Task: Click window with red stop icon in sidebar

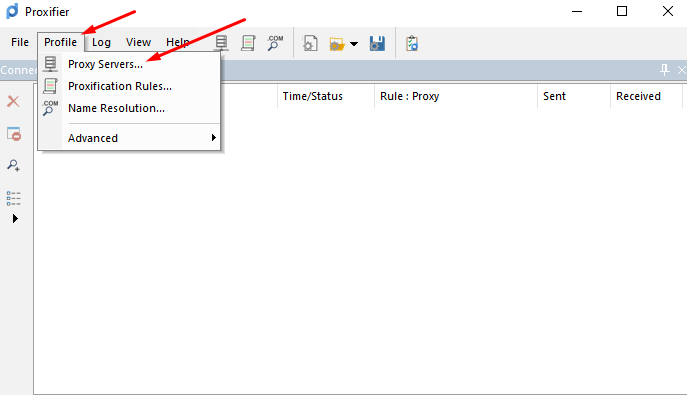Action: 14,134
